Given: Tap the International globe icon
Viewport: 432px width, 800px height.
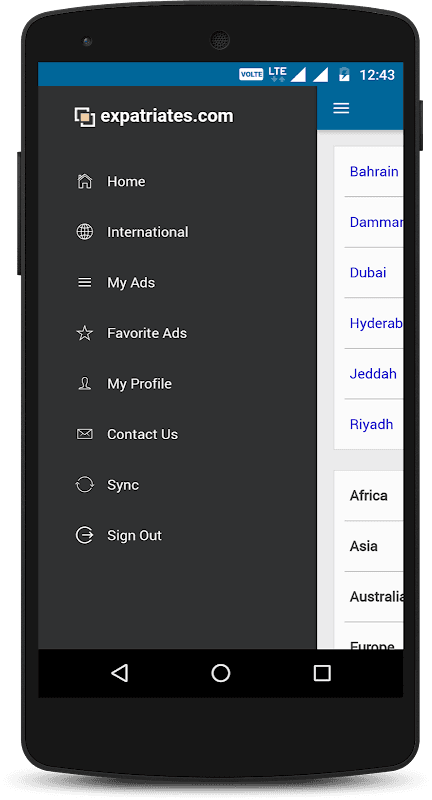Looking at the screenshot, I should (85, 232).
